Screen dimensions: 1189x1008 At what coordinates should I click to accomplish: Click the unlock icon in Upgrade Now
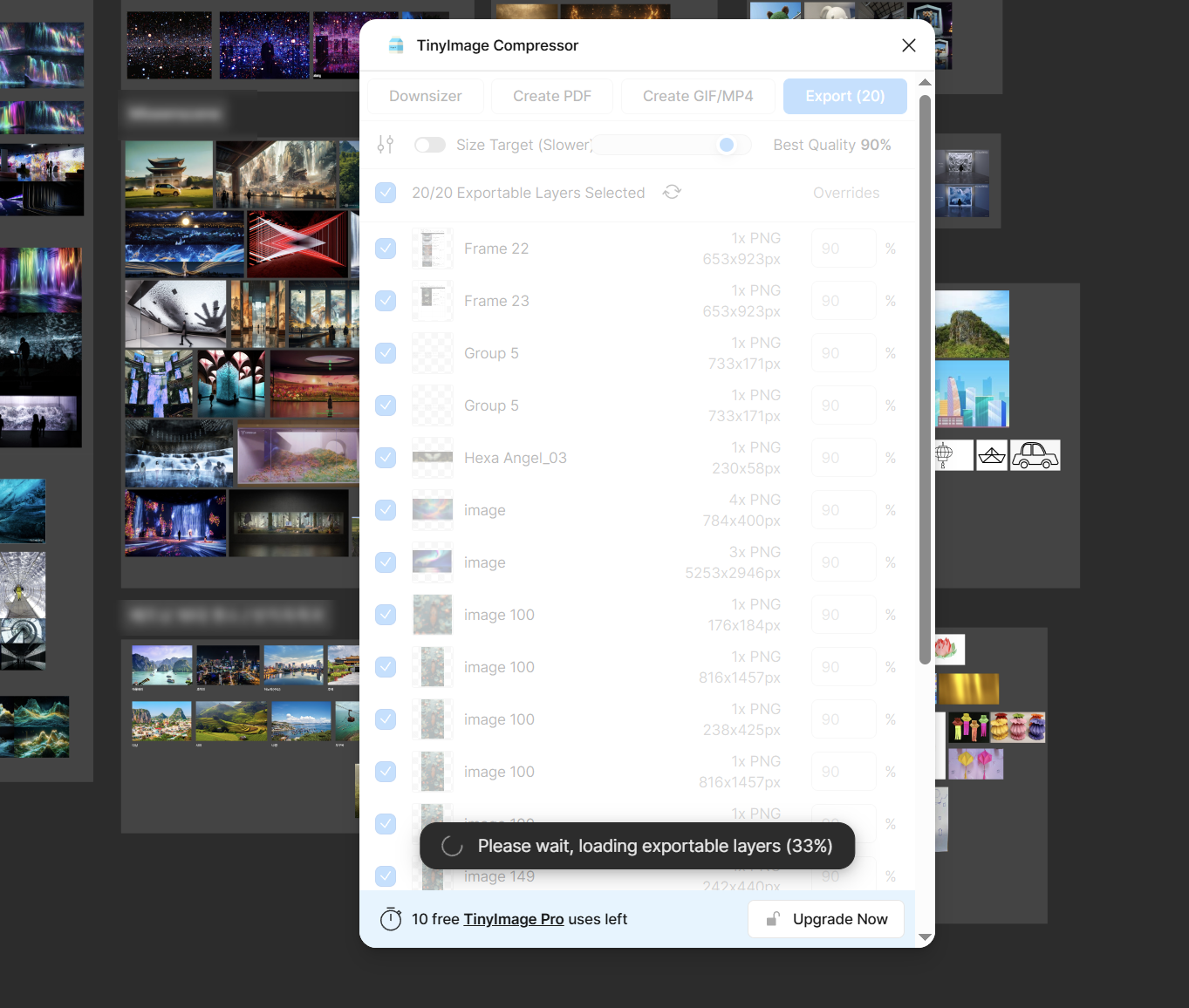click(773, 919)
